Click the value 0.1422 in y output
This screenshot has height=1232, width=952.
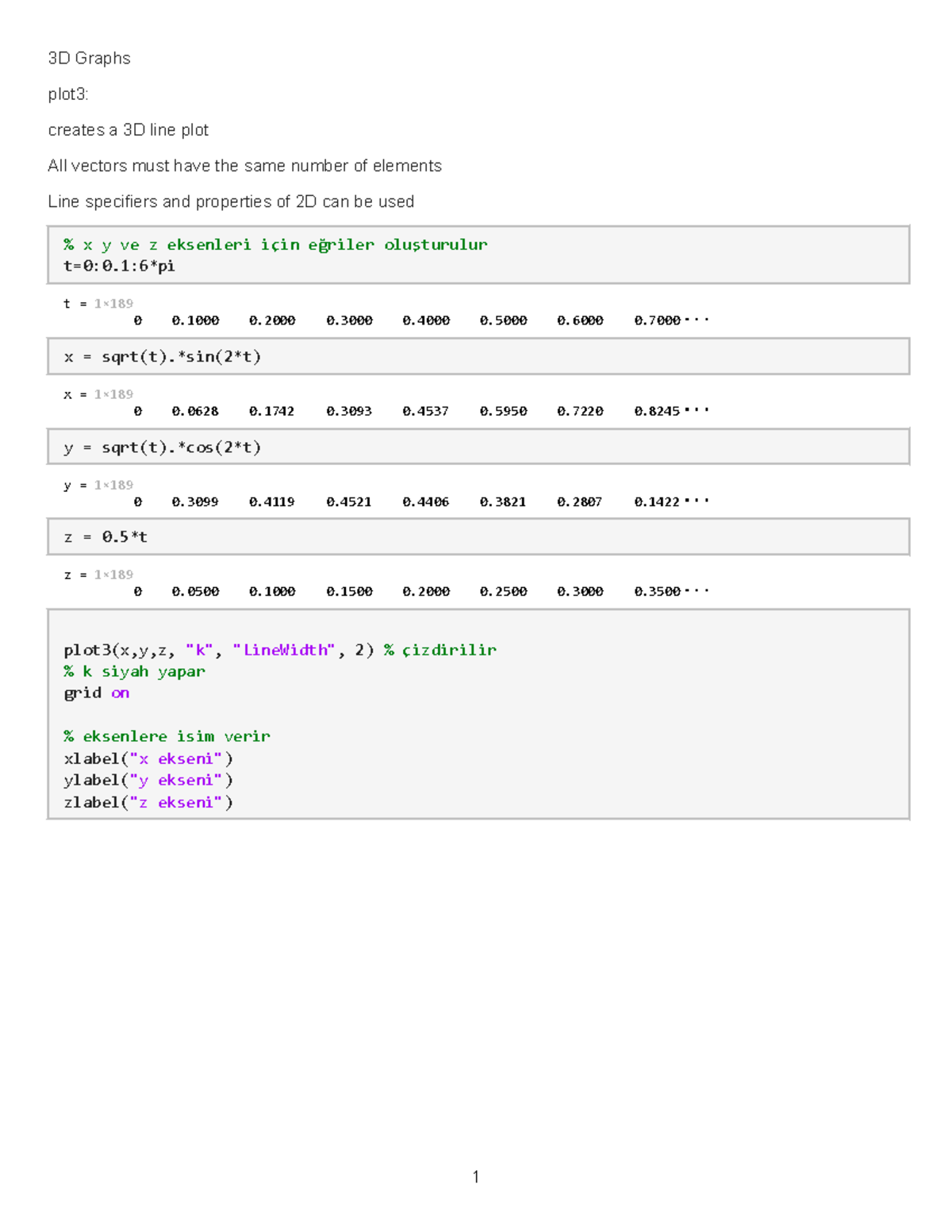[657, 501]
